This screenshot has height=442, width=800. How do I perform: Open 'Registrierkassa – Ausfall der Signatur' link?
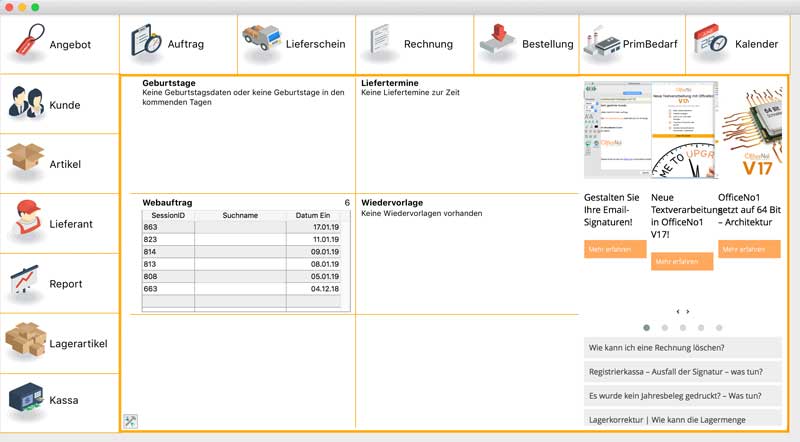(x=683, y=372)
